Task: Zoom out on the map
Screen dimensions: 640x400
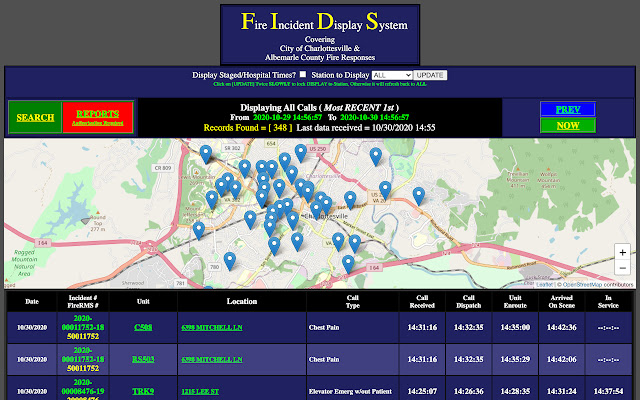Action: (x=623, y=271)
